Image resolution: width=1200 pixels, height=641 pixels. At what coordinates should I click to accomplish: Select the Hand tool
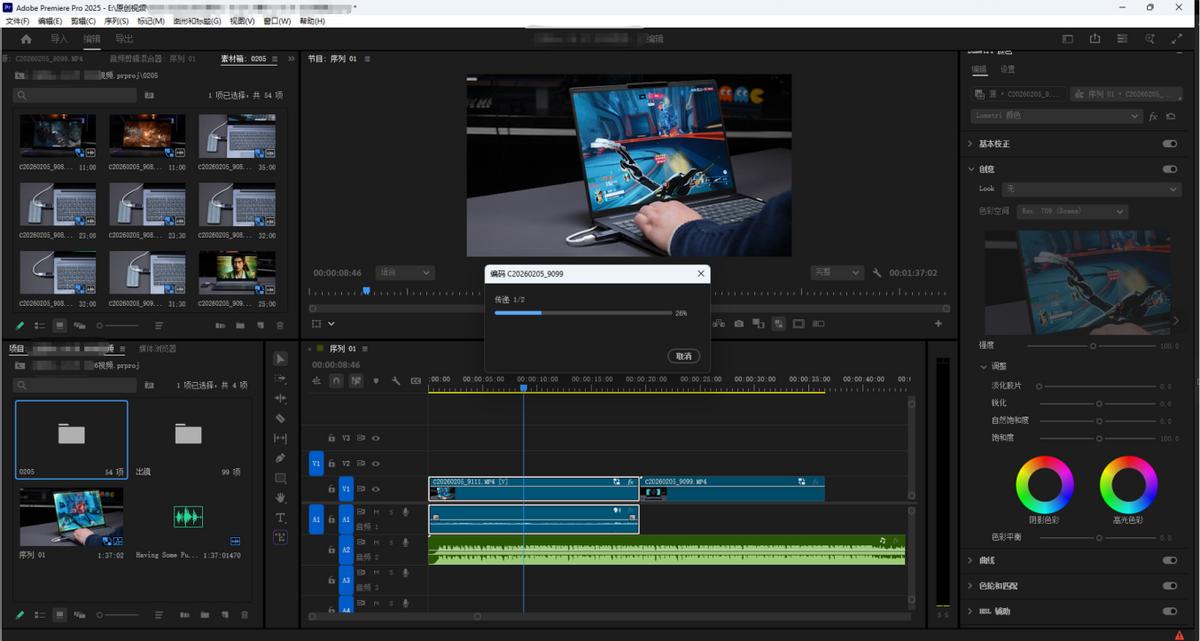pyautogui.click(x=281, y=497)
